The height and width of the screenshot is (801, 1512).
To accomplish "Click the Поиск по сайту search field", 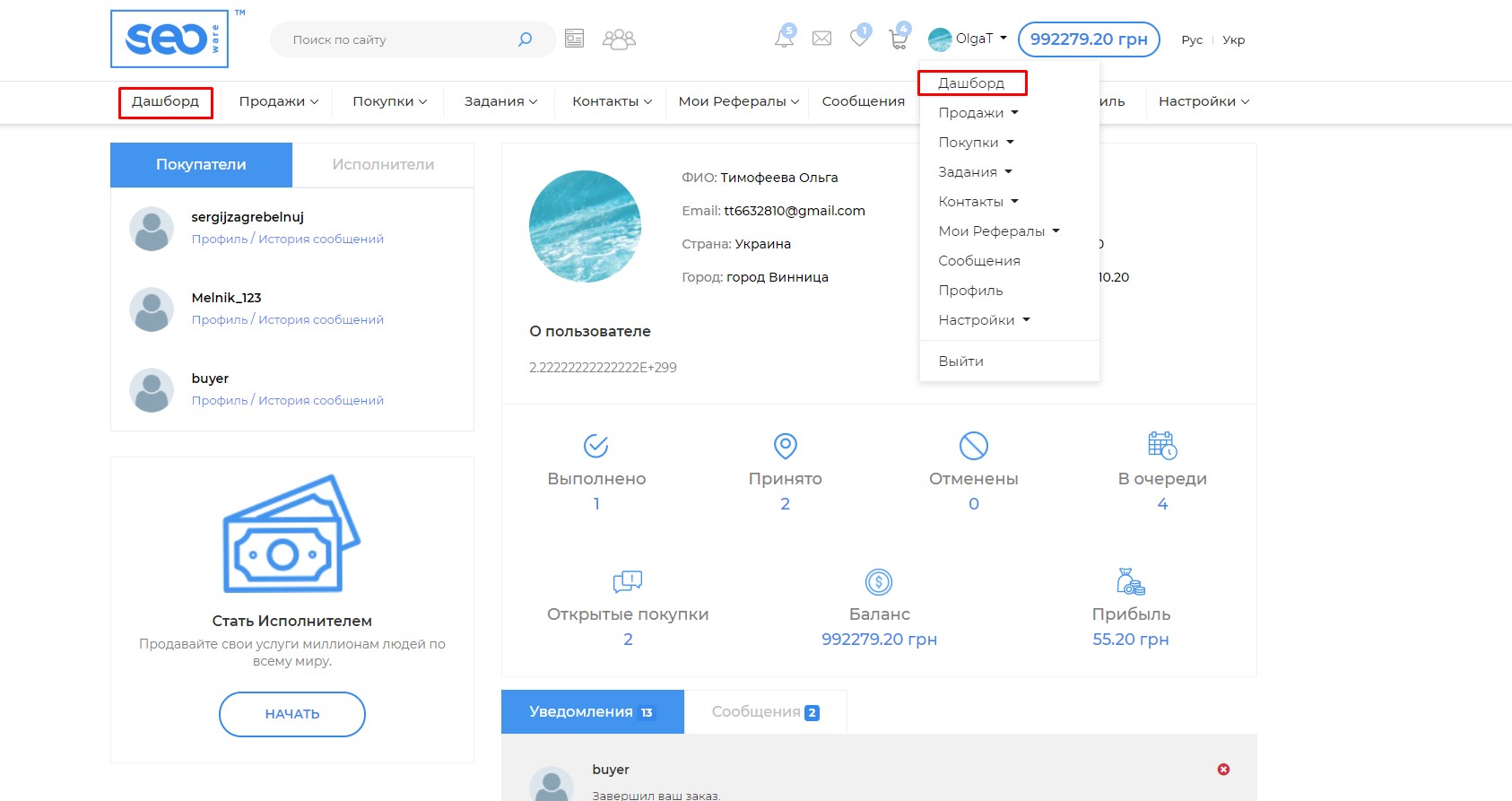I will point(395,39).
